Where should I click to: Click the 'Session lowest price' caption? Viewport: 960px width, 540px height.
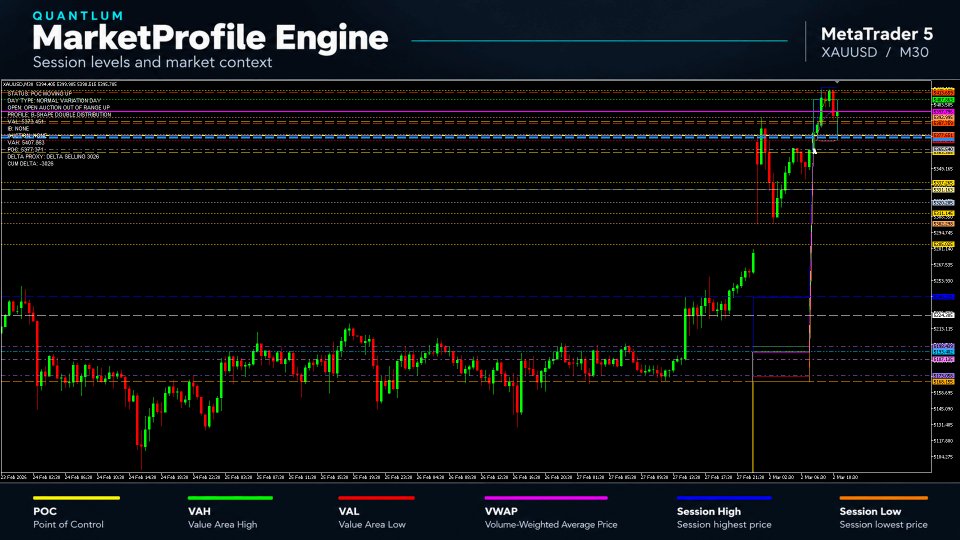click(883, 525)
